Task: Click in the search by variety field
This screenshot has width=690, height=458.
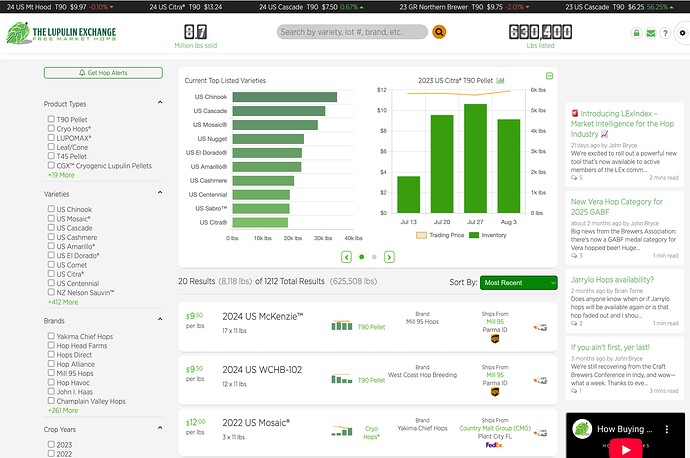Action: (x=352, y=32)
